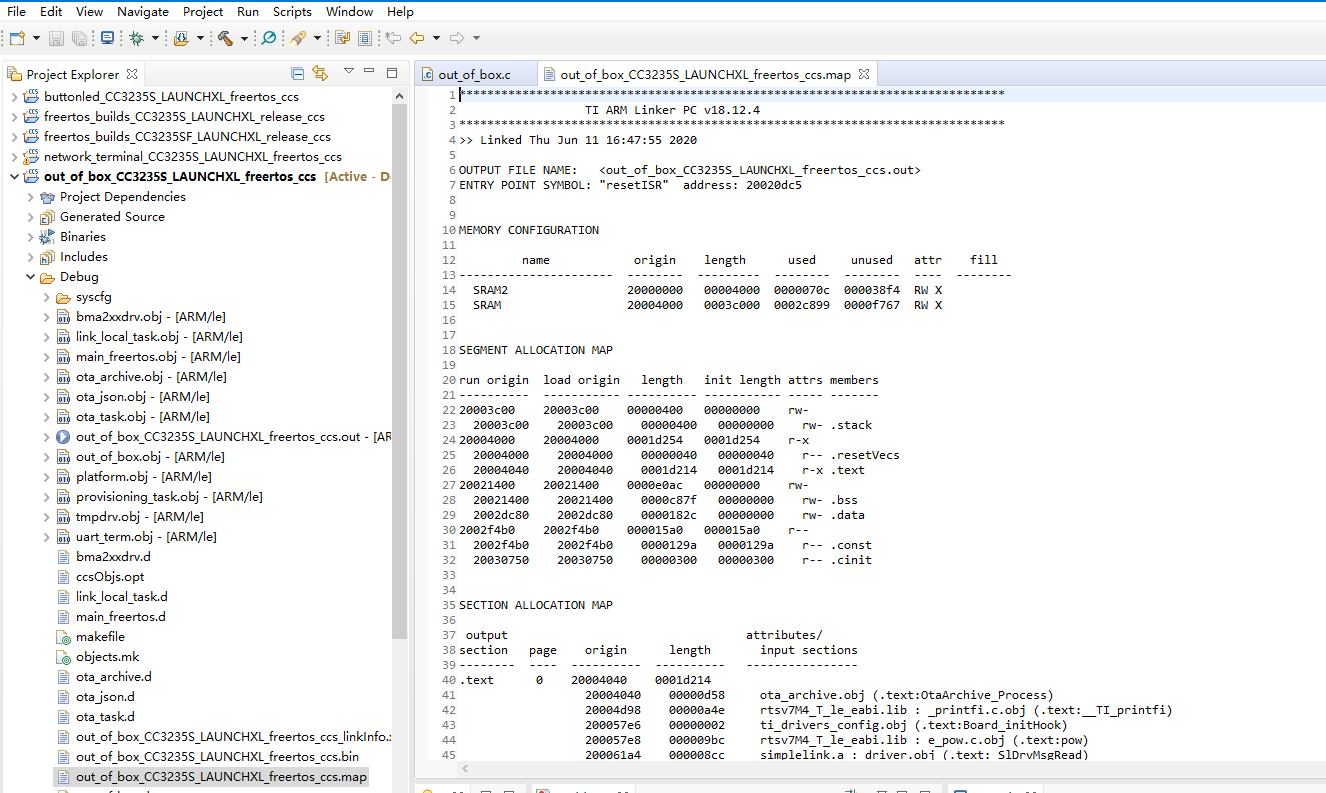The width and height of the screenshot is (1326, 793).
Task: Toggle block selection mode toolbar button
Action: (364, 38)
